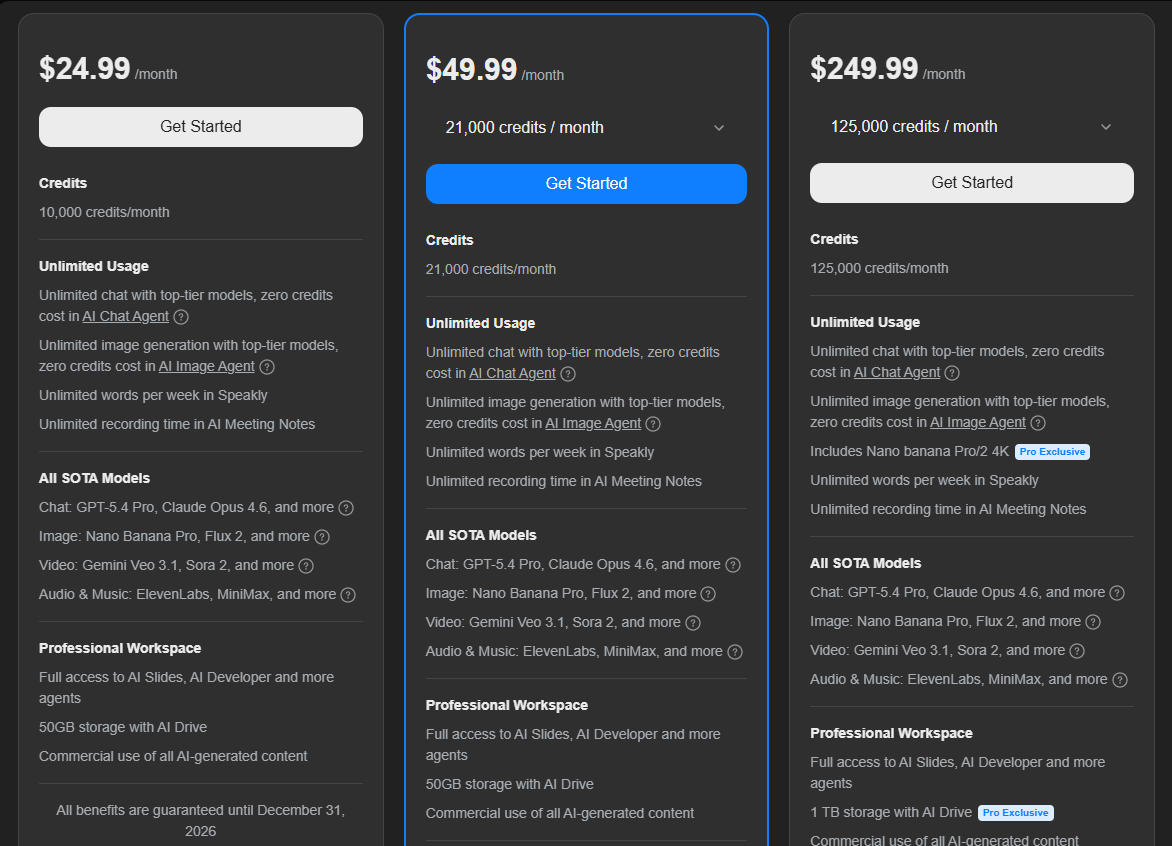Open AI Chat Agent link in $24.99 plan
1172x846 pixels.
(125, 317)
